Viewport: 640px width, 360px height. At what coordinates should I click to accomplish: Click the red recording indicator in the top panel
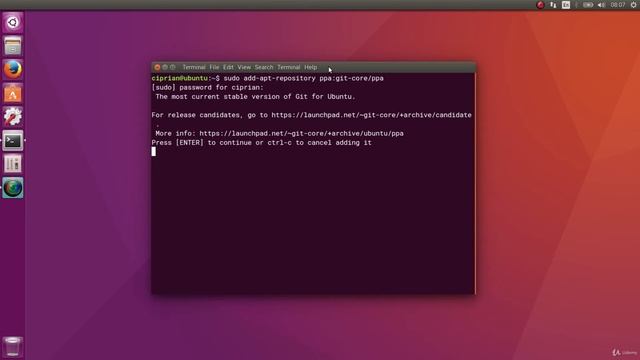point(540,5)
